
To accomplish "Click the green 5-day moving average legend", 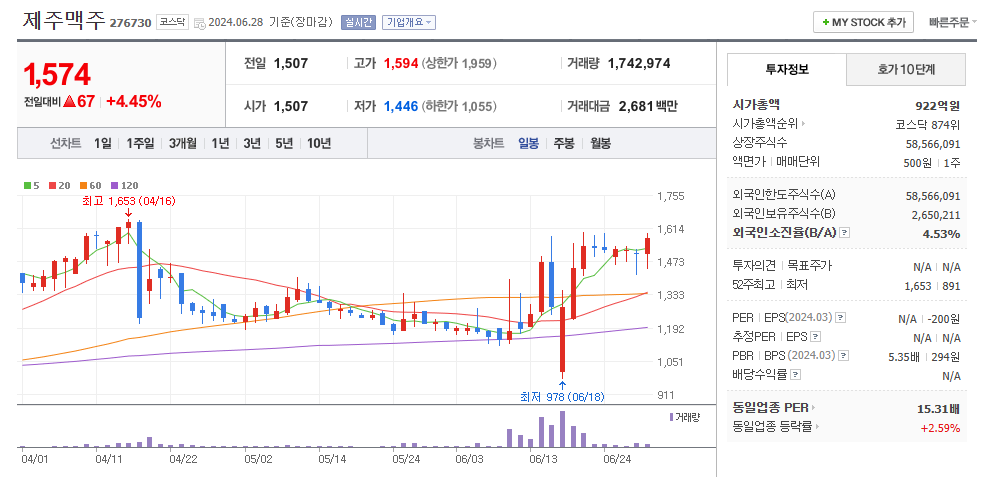I will 32,185.
